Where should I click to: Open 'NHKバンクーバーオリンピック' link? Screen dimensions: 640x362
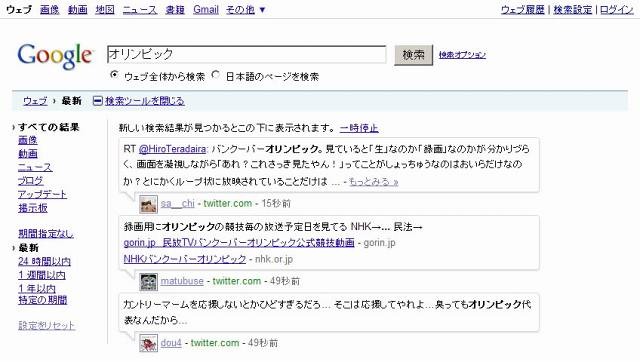(185, 259)
